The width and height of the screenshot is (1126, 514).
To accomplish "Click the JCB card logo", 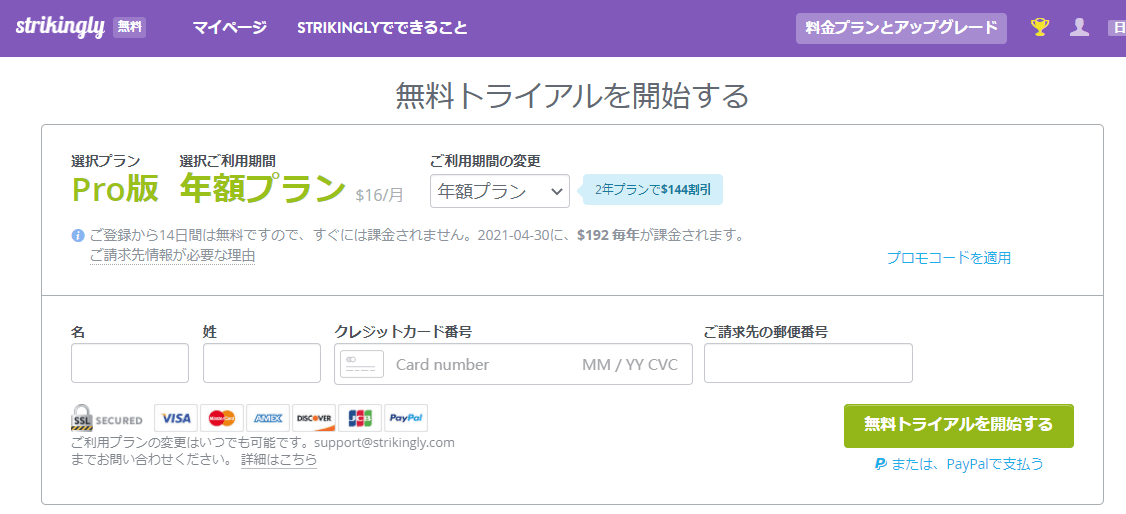I will [360, 418].
